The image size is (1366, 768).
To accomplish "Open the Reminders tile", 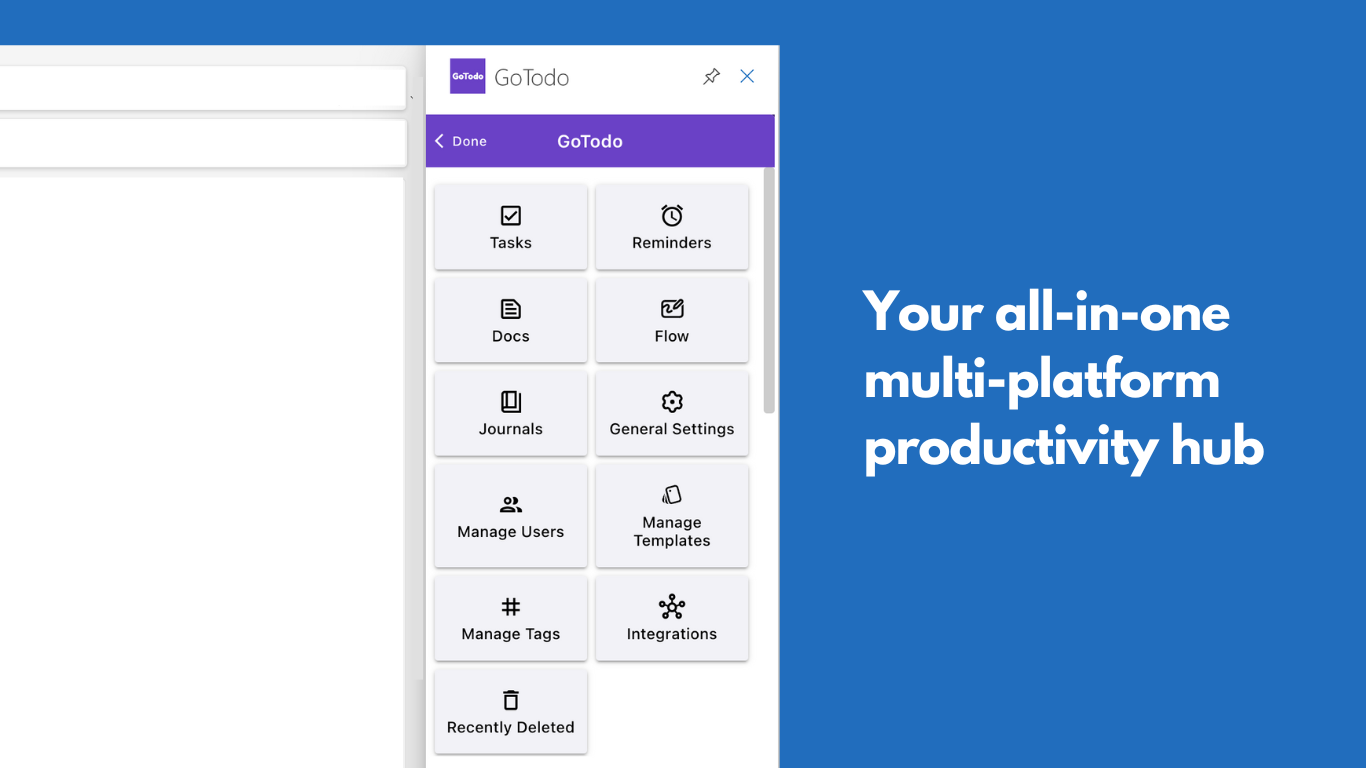I will (672, 227).
